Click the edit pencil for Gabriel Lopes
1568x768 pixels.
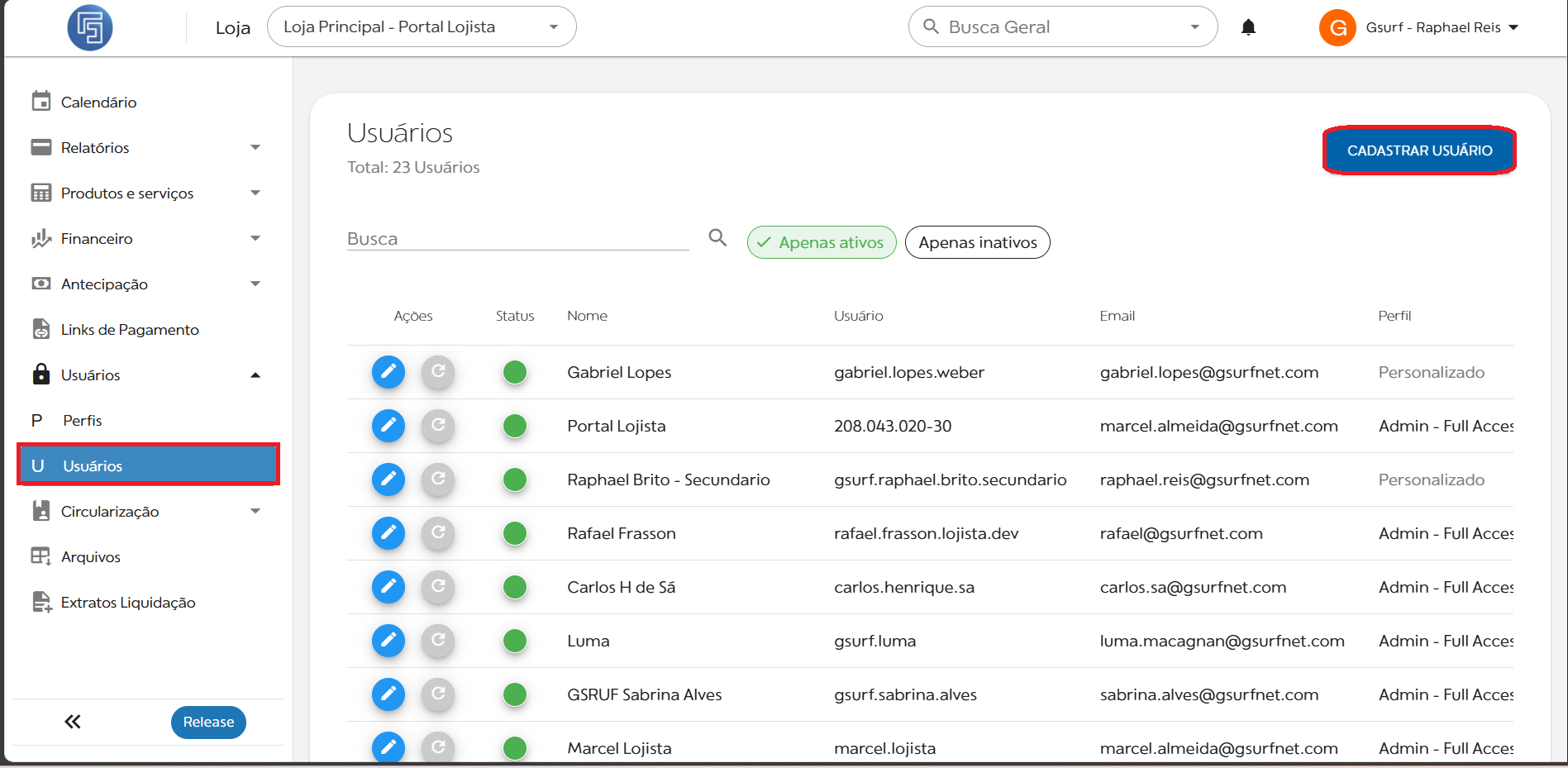[x=388, y=372]
